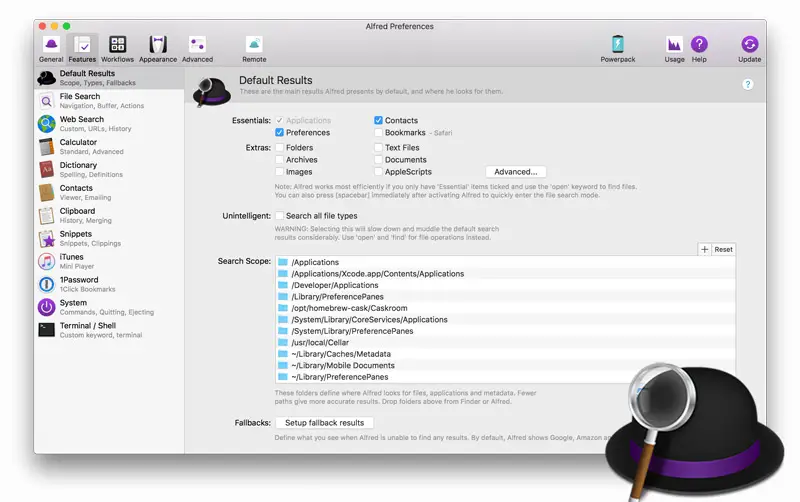Click the plus button above Search Scope

coord(704,249)
